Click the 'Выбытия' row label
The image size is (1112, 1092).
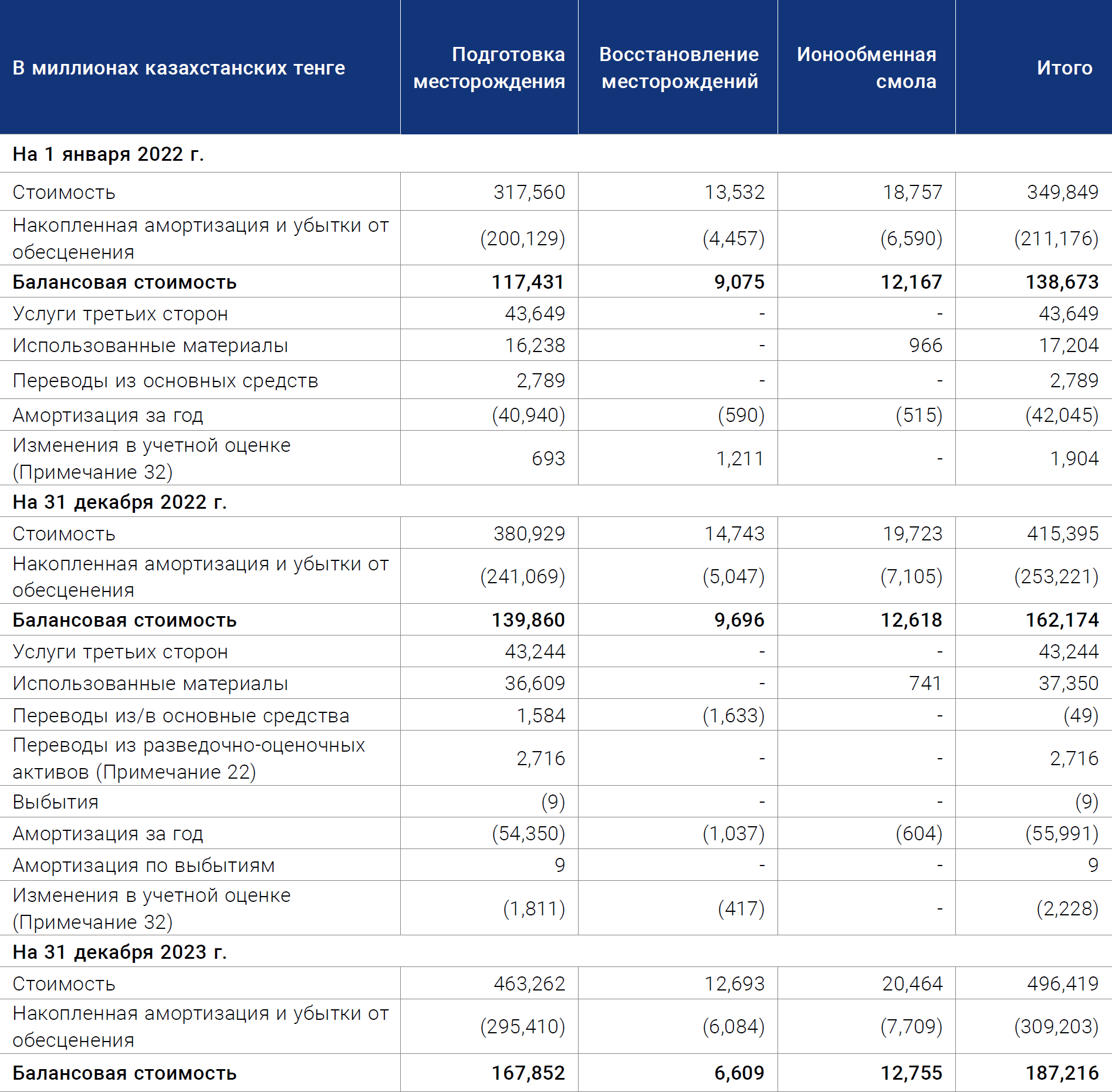(x=56, y=802)
